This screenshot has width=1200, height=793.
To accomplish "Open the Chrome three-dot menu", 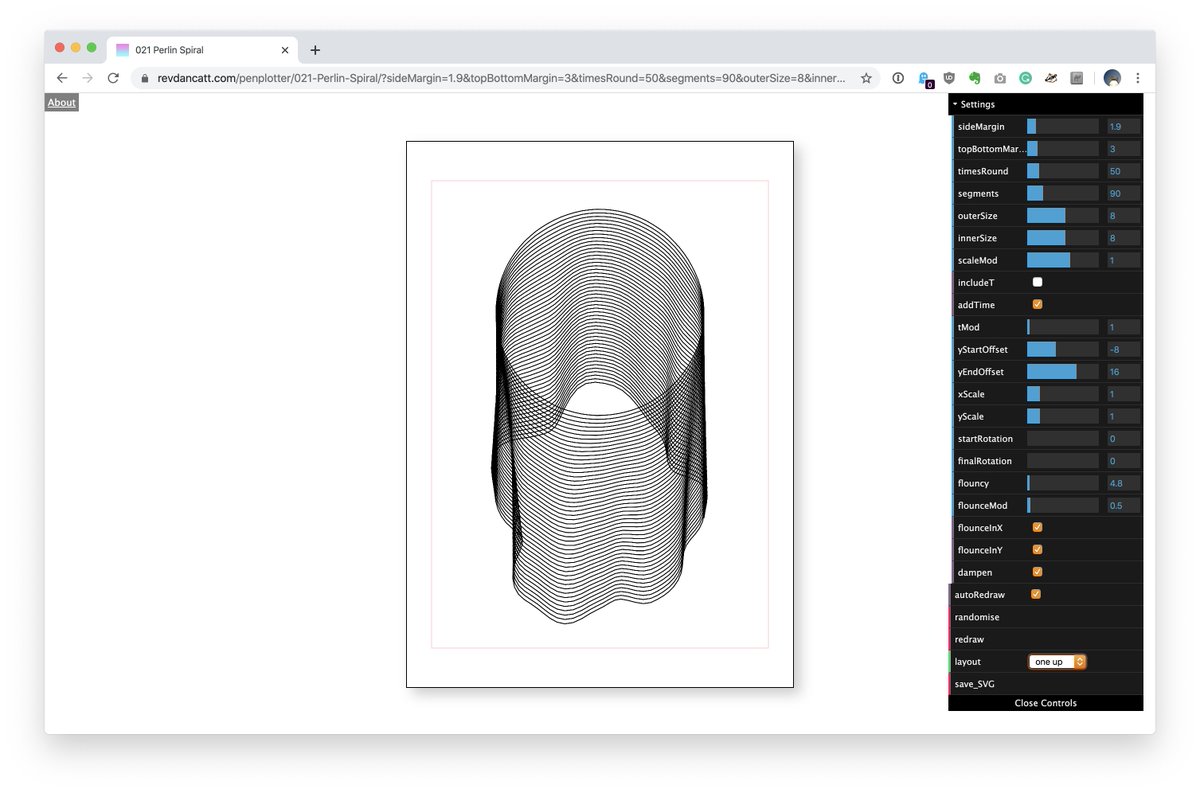I will coord(1137,78).
